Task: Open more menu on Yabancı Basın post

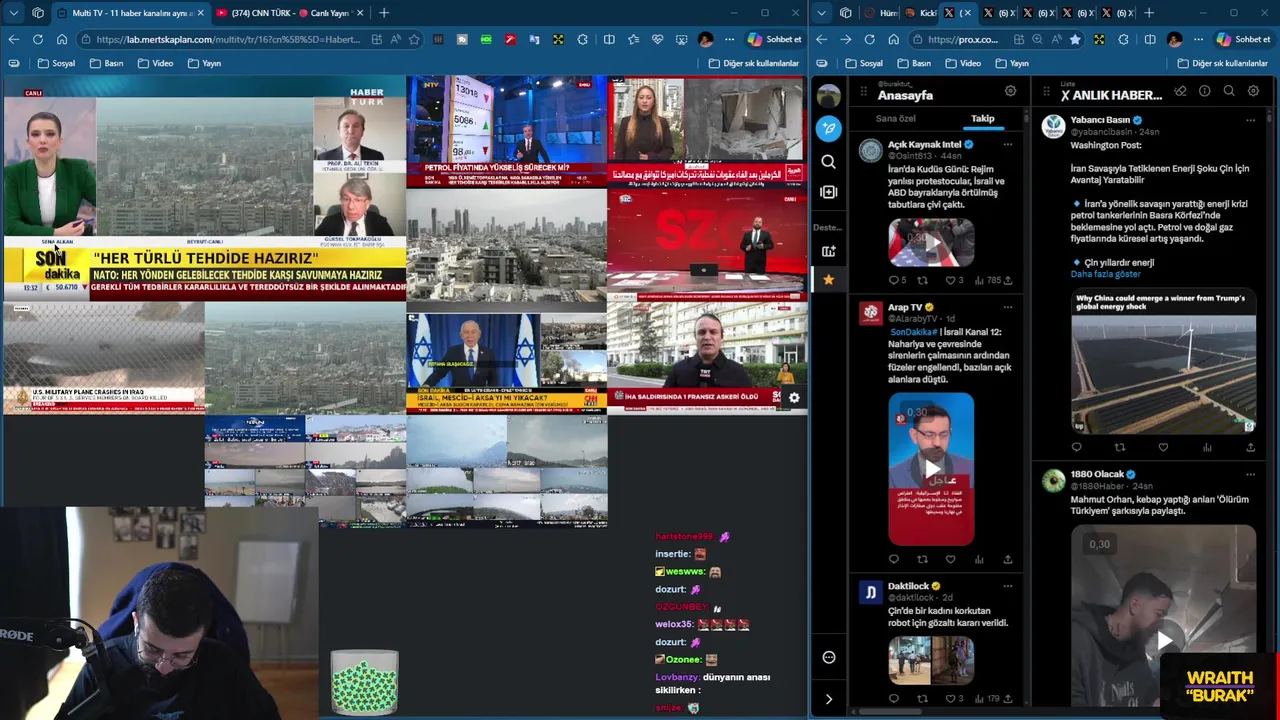Action: click(1250, 120)
